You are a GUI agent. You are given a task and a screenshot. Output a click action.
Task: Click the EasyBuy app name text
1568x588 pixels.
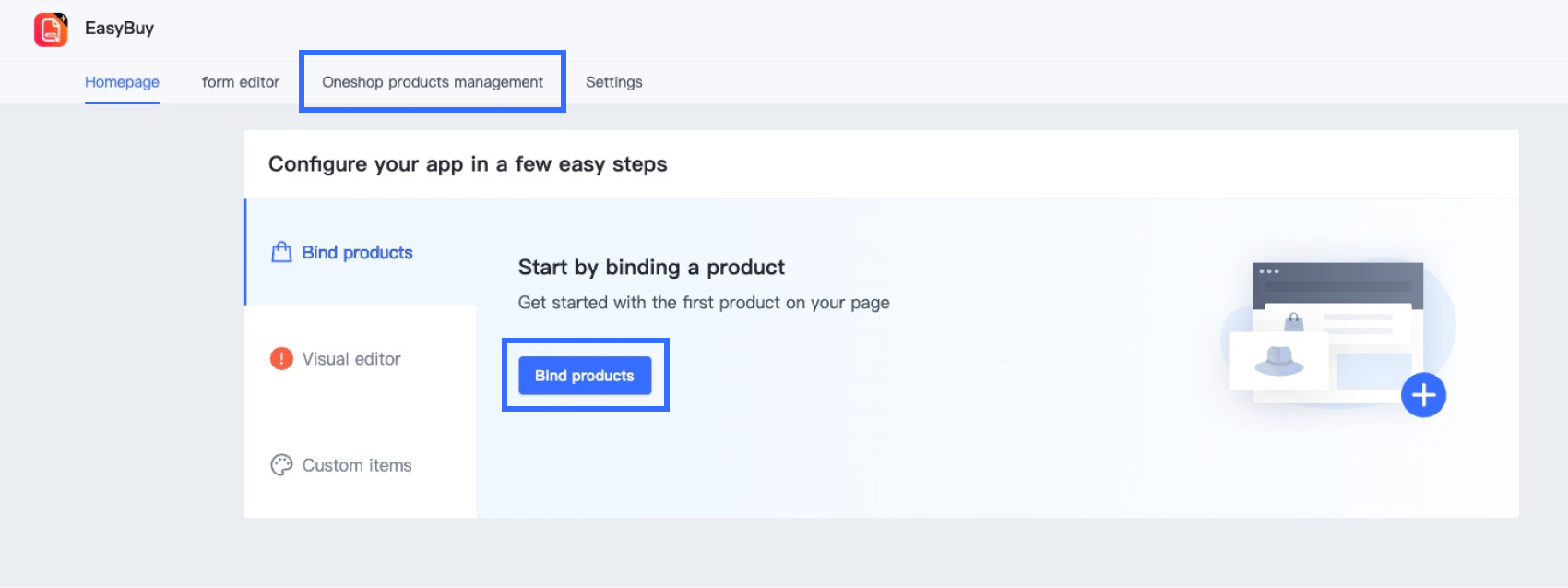(119, 29)
